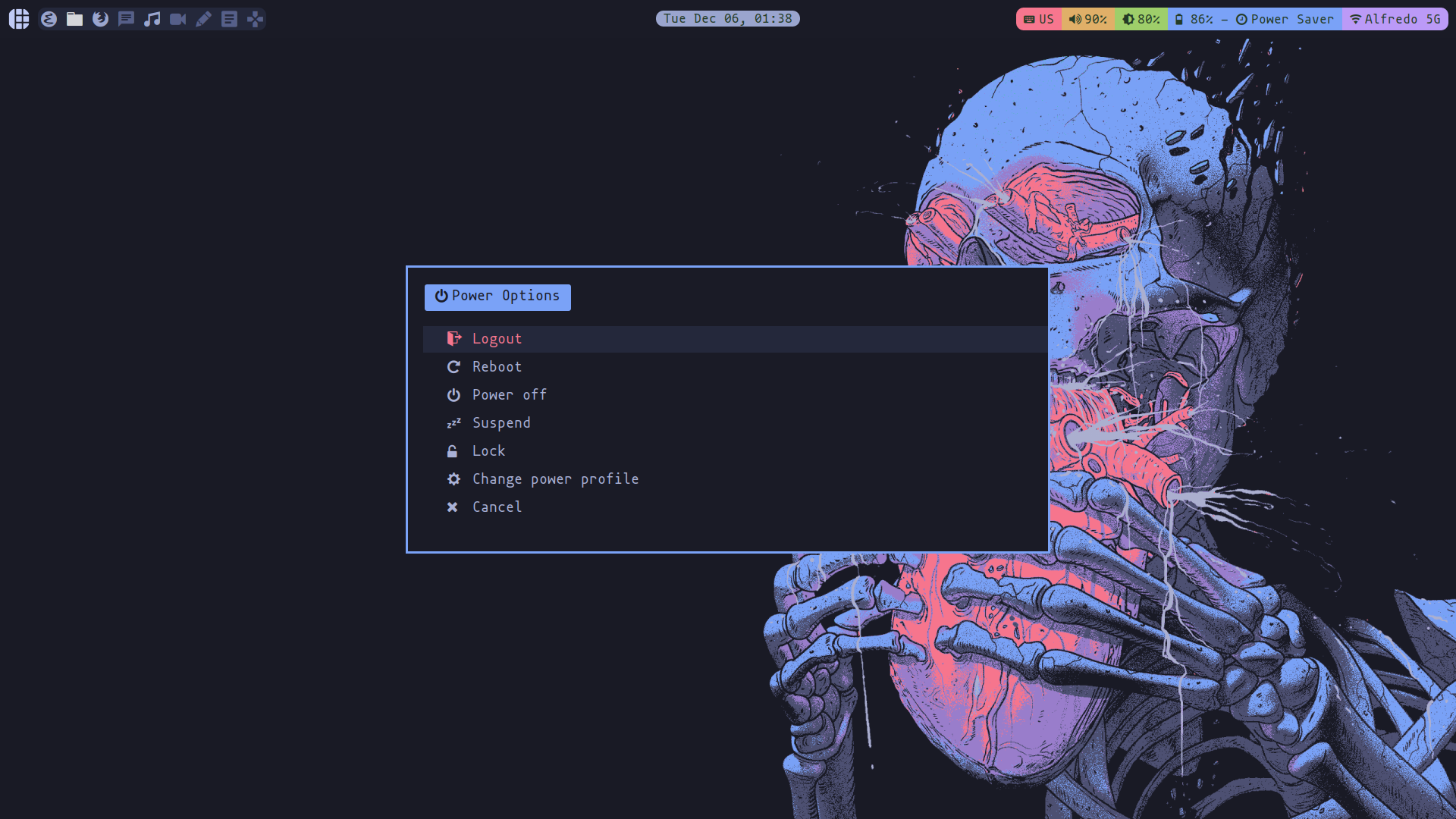Select Reboot from Power Options menu
The height and width of the screenshot is (819, 1456).
click(x=497, y=366)
